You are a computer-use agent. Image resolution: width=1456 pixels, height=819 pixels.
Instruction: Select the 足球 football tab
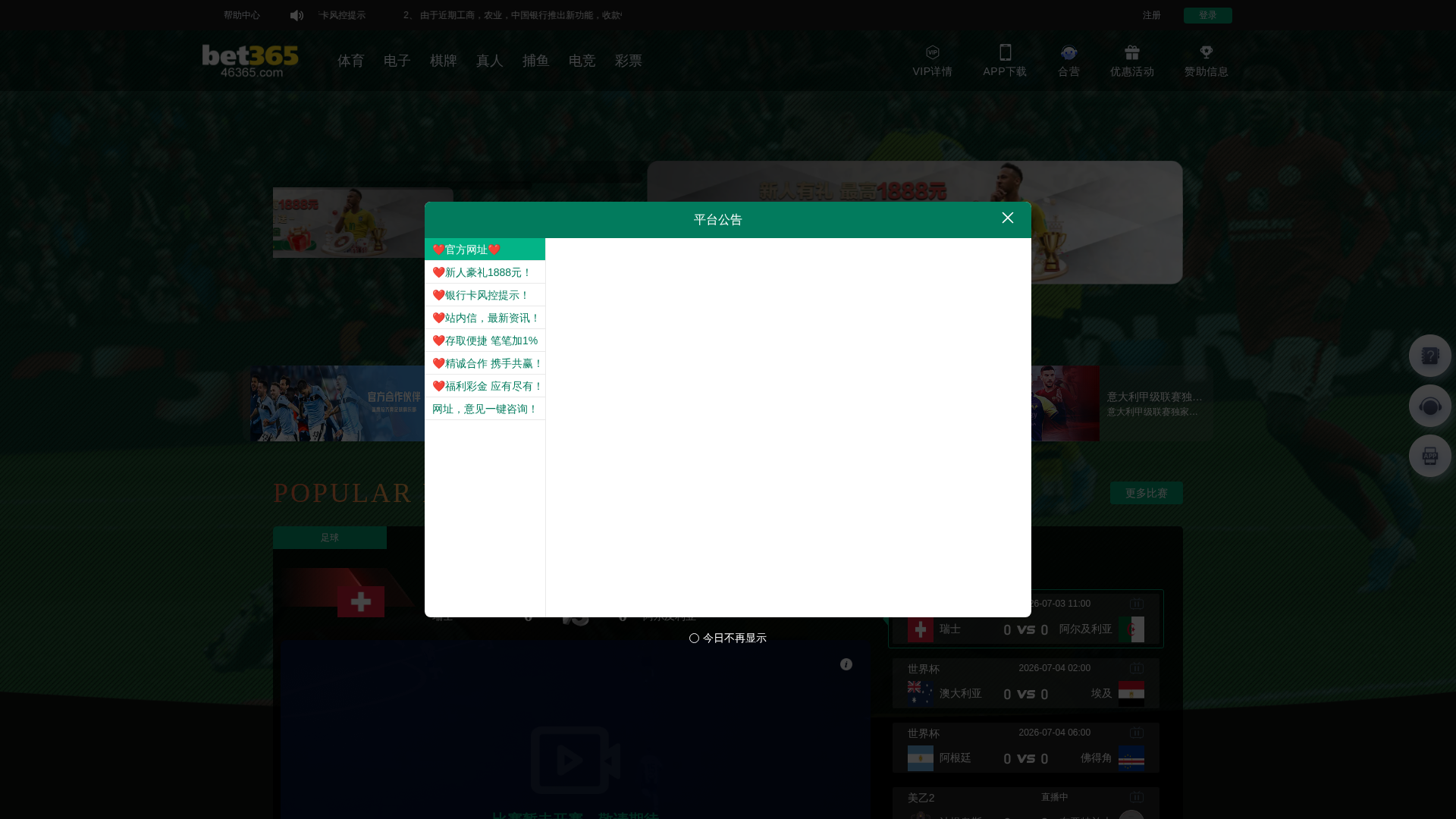330,538
